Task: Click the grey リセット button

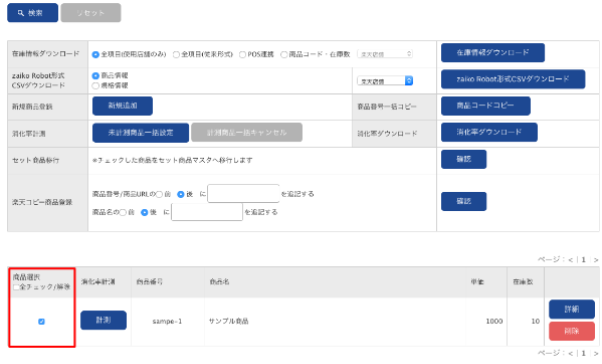Action: tap(91, 13)
